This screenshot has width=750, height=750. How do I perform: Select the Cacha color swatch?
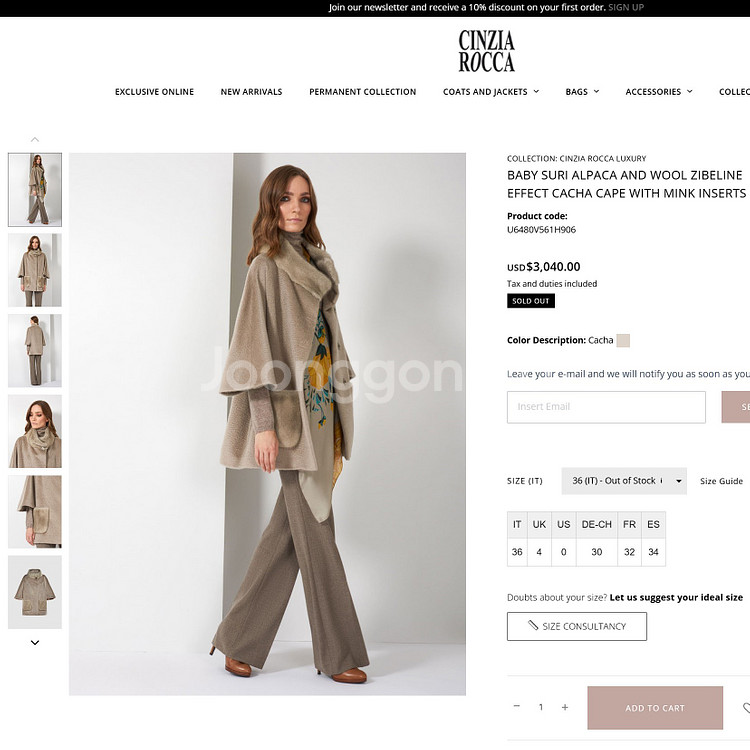pos(623,340)
